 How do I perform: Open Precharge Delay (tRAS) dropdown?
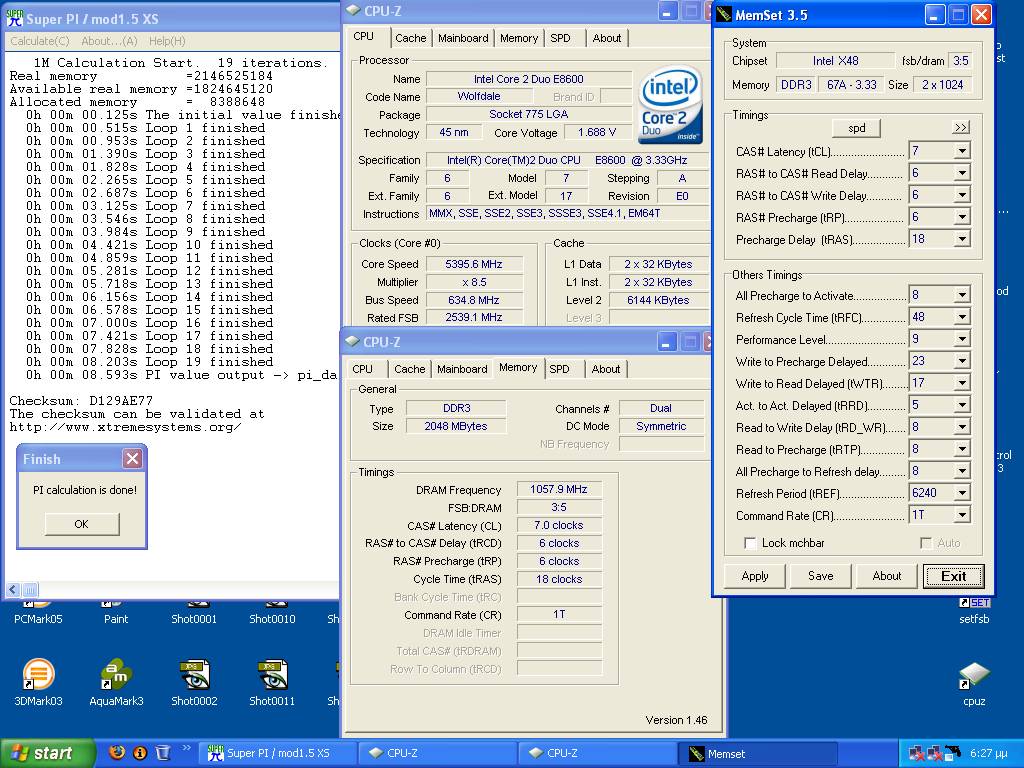962,240
